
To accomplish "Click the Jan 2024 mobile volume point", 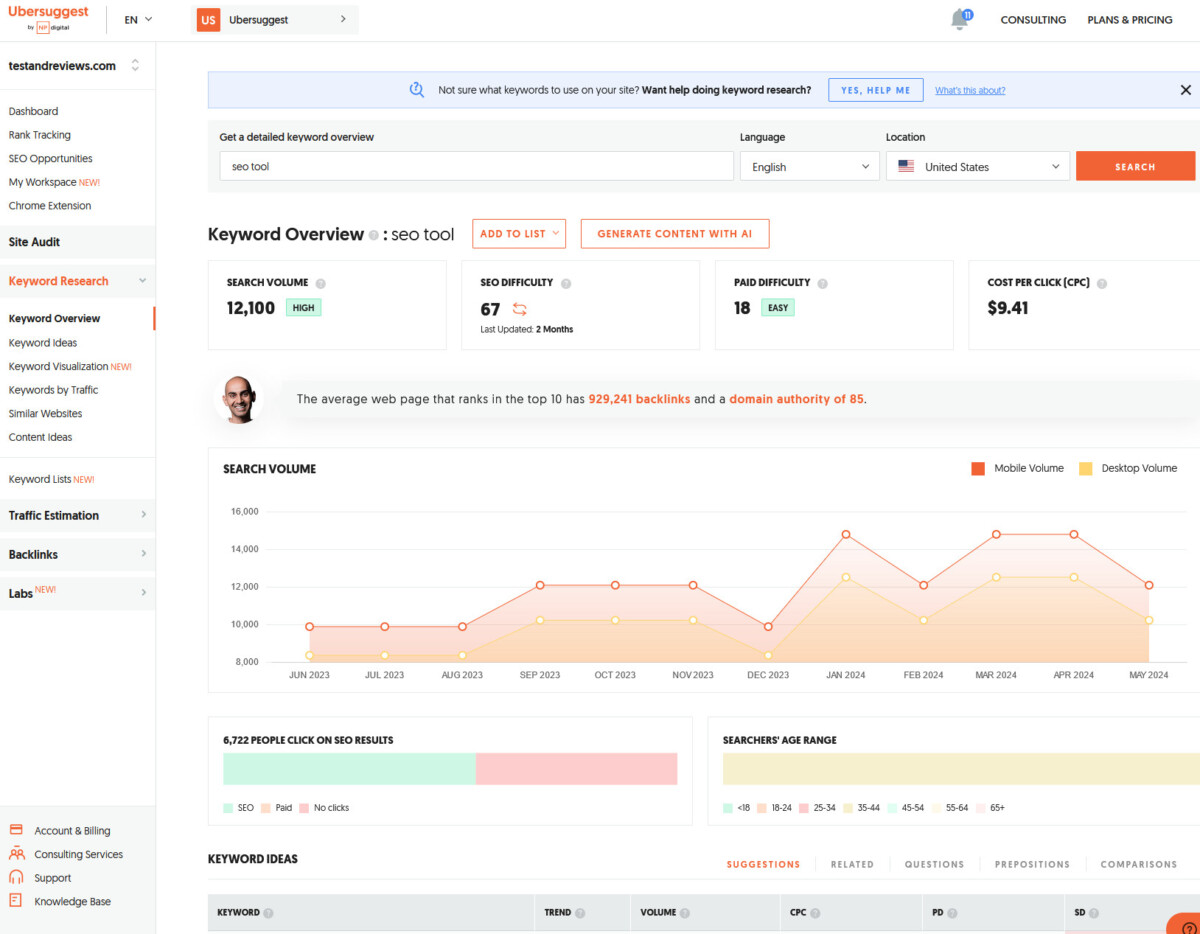I will point(846,535).
